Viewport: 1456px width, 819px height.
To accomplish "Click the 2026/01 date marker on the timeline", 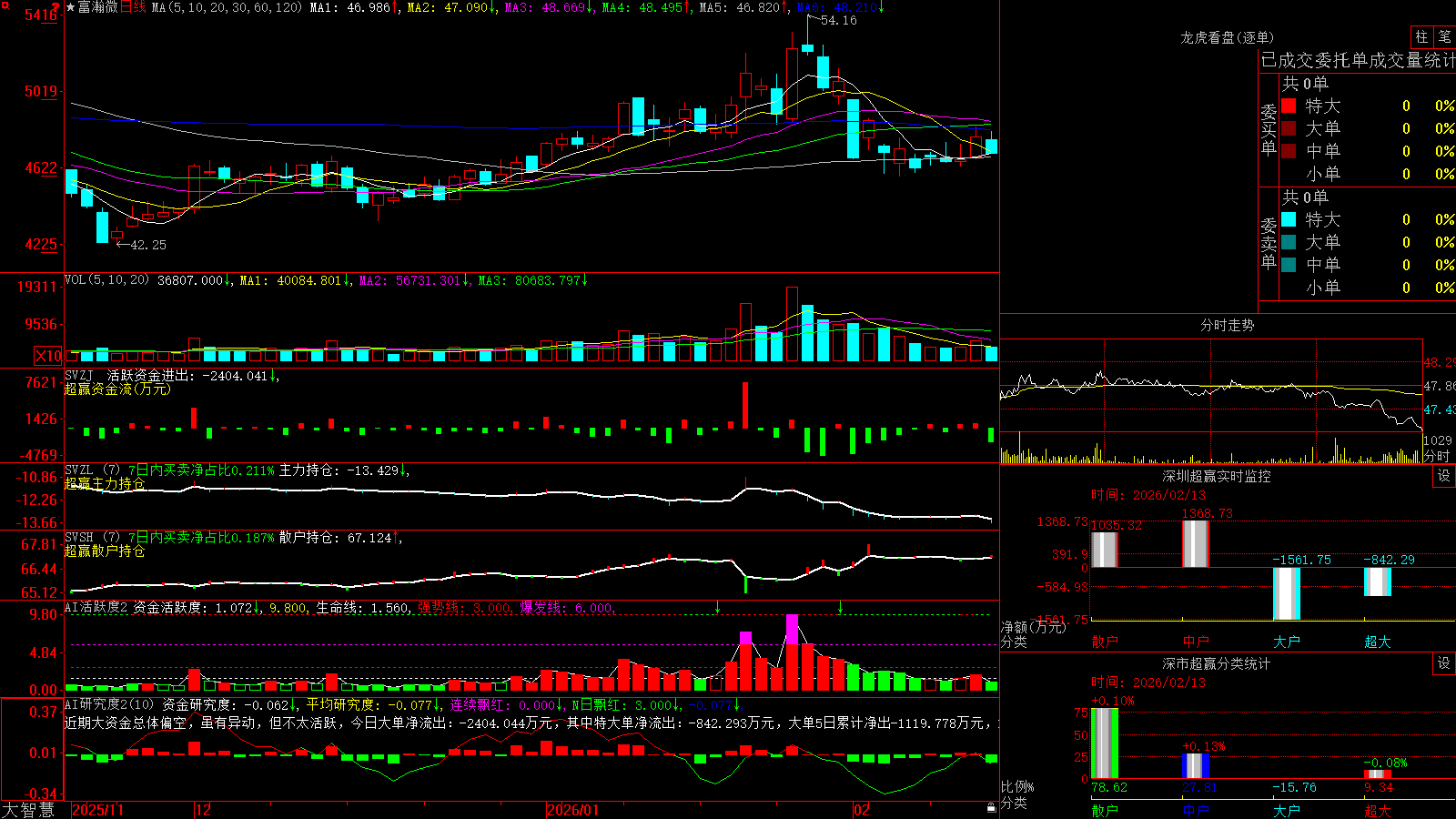I will 573,810.
